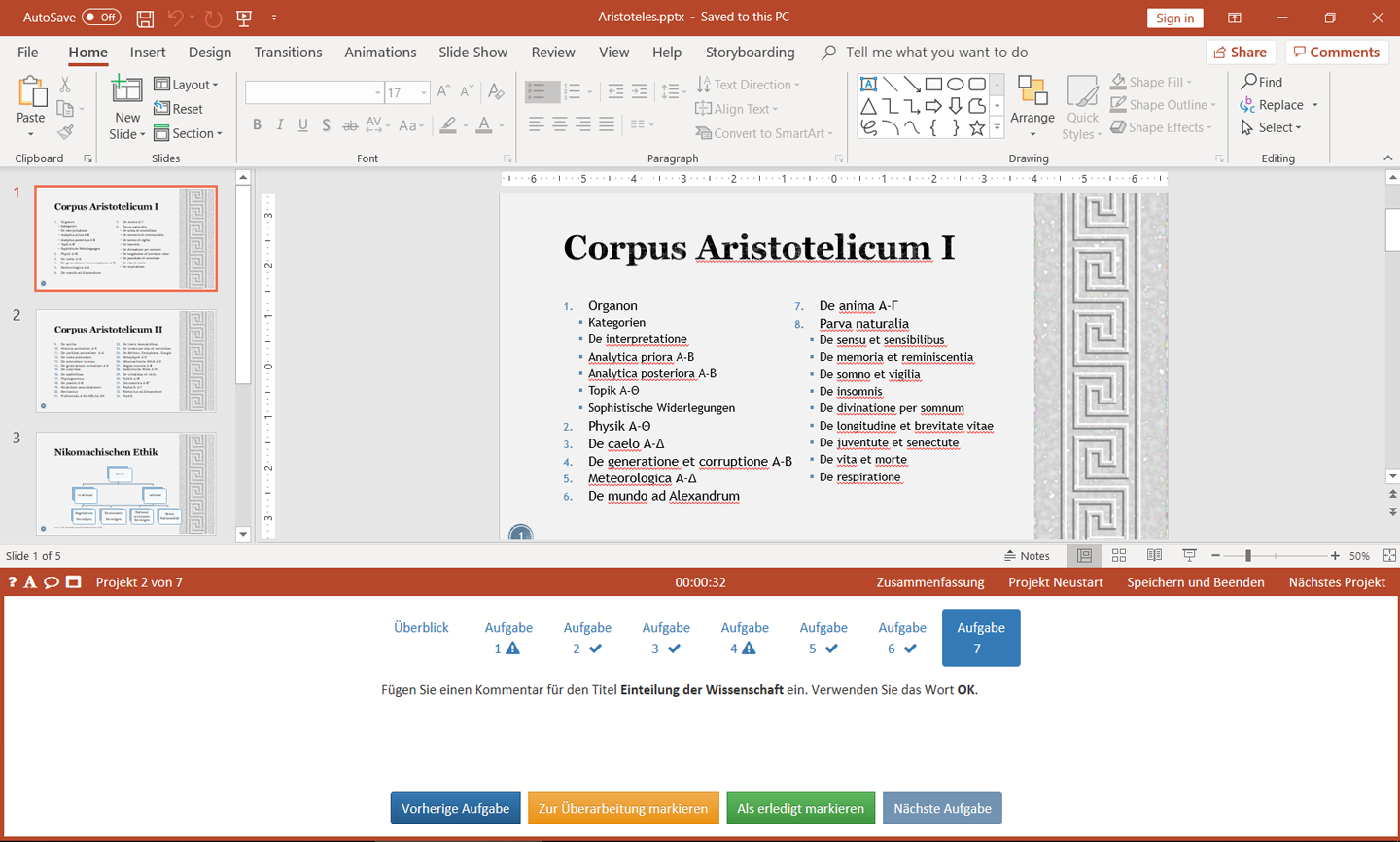This screenshot has width=1400, height=842.
Task: Click the Als erledigt markieren button
Action: coord(800,808)
